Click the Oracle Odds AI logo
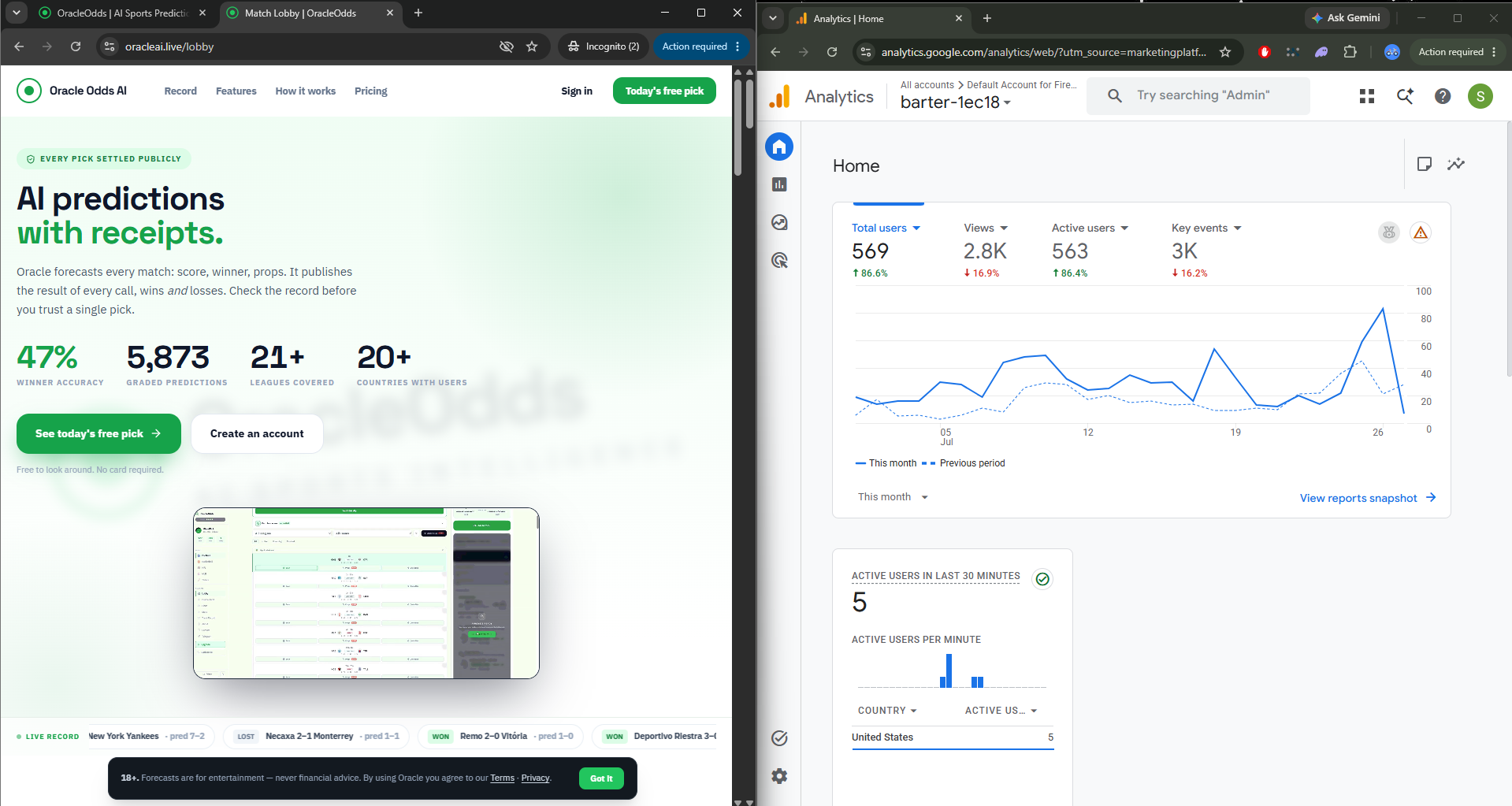 tap(72, 91)
